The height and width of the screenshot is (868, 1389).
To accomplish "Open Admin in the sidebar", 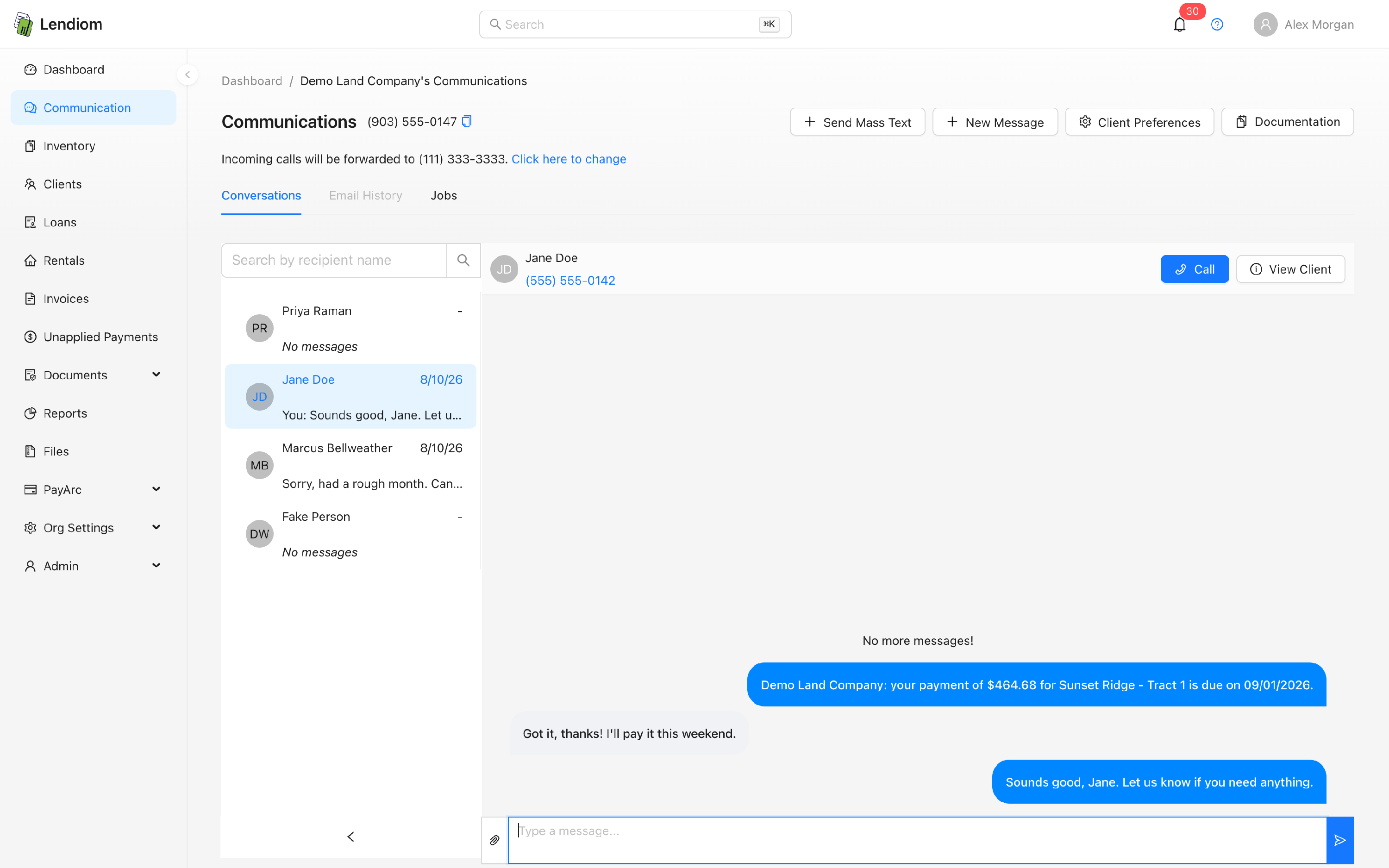I will [94, 566].
